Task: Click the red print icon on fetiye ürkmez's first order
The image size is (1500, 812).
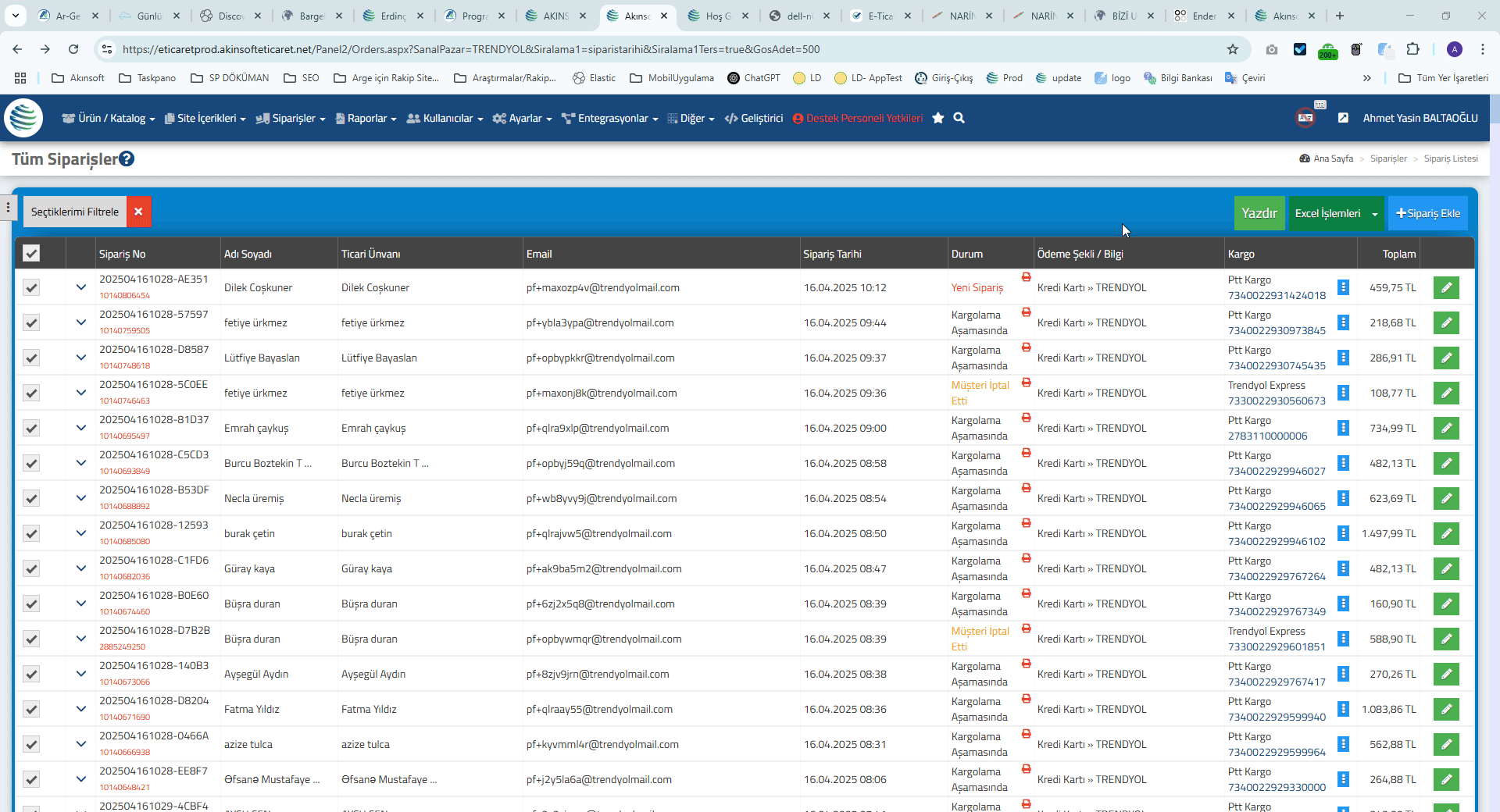Action: tap(1026, 312)
